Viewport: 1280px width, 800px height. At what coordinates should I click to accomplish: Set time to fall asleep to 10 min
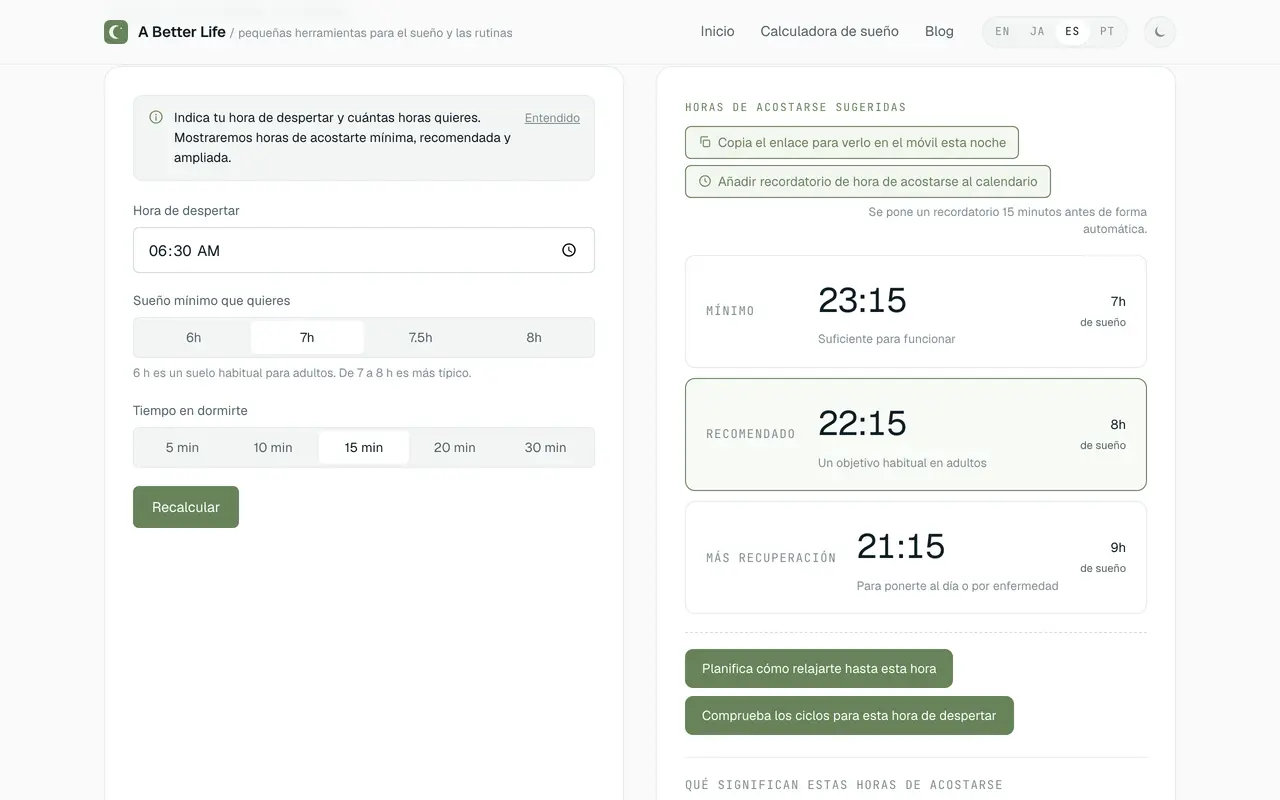[273, 447]
